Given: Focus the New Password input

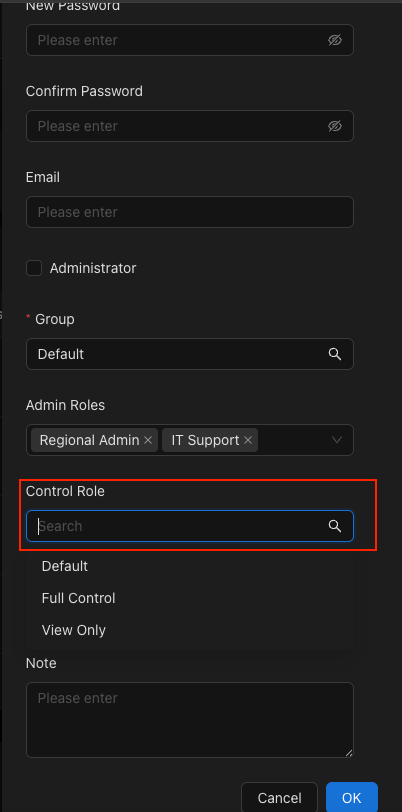Looking at the screenshot, I should tap(190, 40).
